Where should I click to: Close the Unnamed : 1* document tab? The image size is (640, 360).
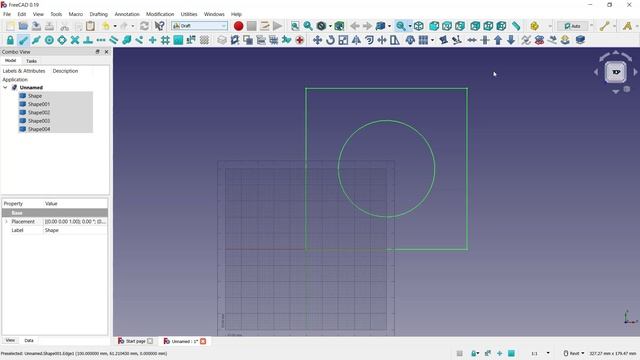click(203, 341)
